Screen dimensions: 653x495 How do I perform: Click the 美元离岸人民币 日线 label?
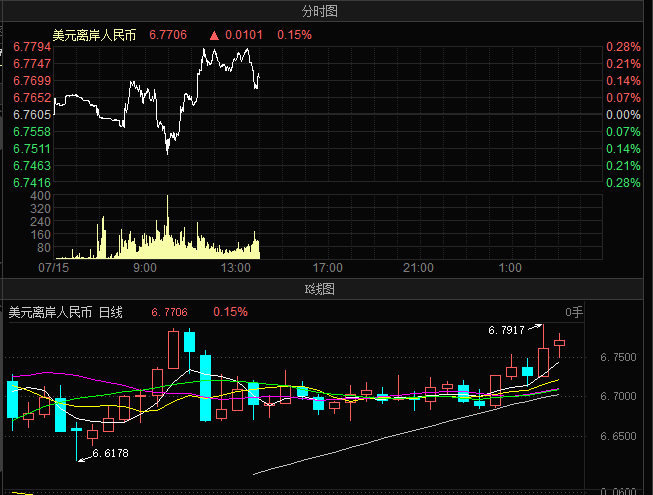[66, 312]
